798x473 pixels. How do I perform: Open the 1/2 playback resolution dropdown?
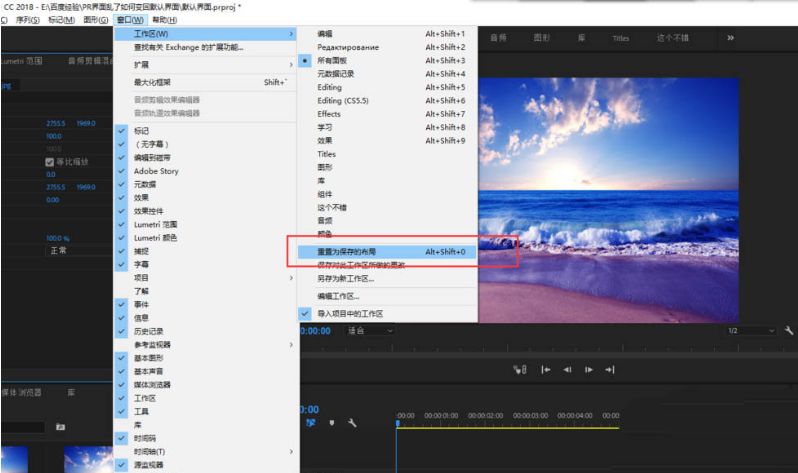click(x=750, y=331)
